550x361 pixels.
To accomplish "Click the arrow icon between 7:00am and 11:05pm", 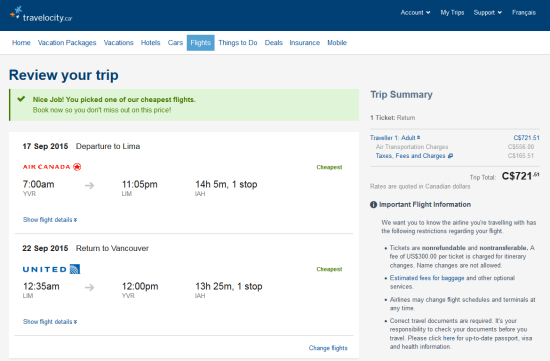I will click(89, 185).
